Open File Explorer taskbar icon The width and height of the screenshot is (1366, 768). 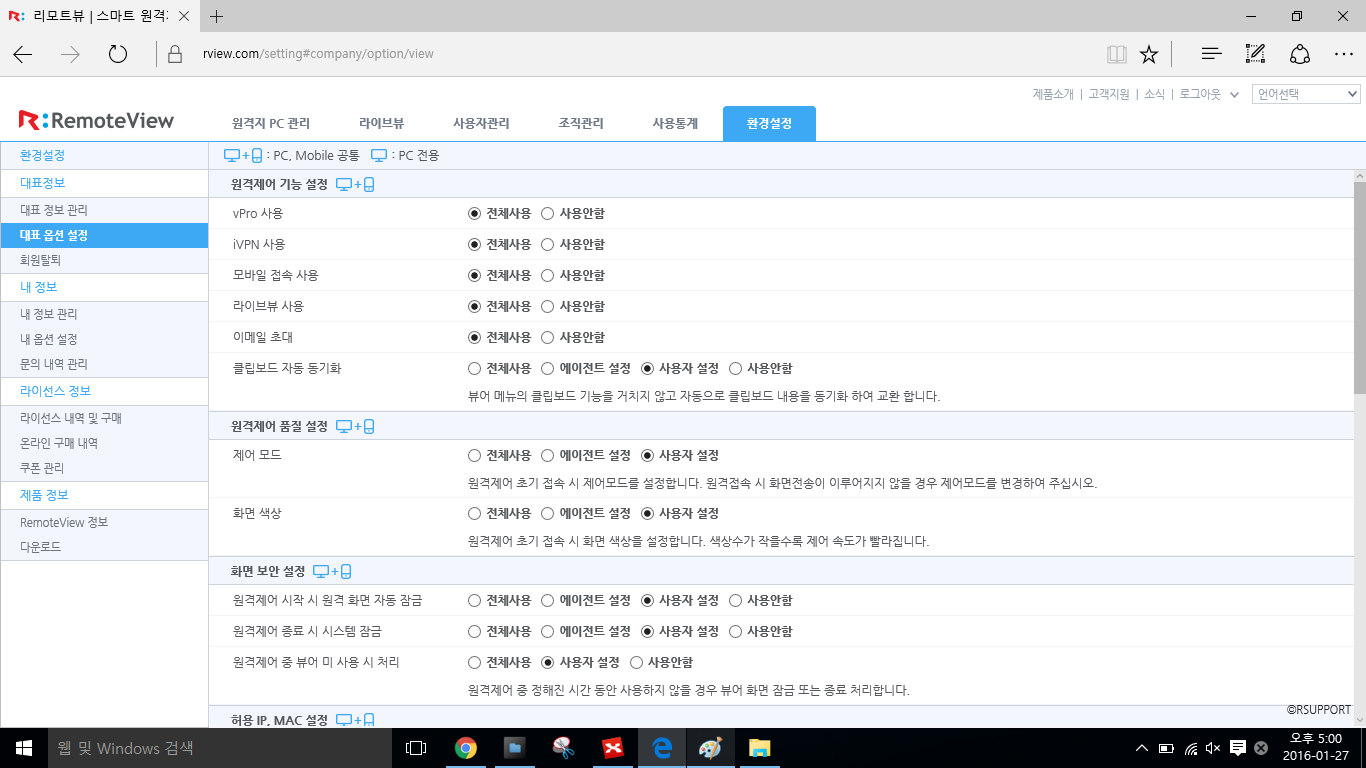pos(759,748)
